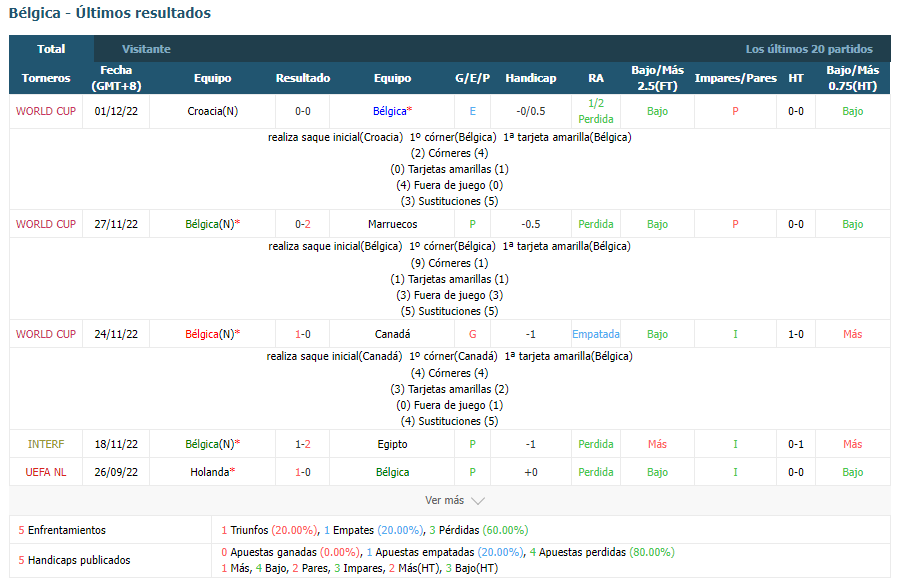Click the Handicap column header
The width and height of the screenshot is (900, 586).
coord(531,78)
